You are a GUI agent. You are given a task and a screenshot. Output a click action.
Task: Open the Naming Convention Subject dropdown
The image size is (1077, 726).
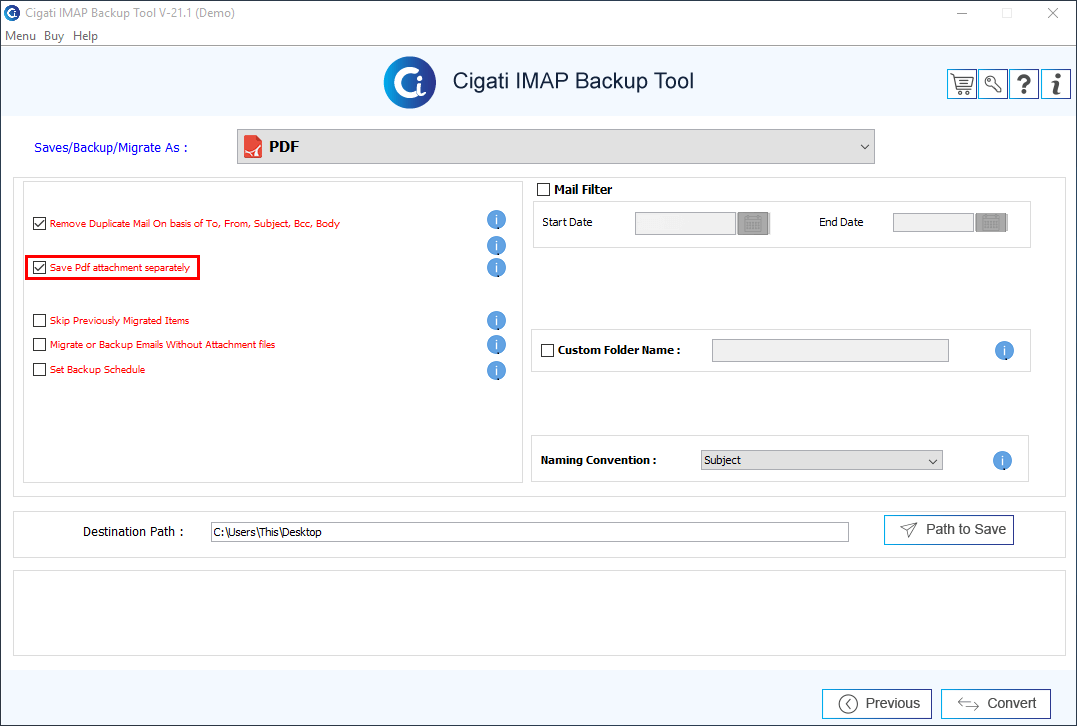coord(821,460)
